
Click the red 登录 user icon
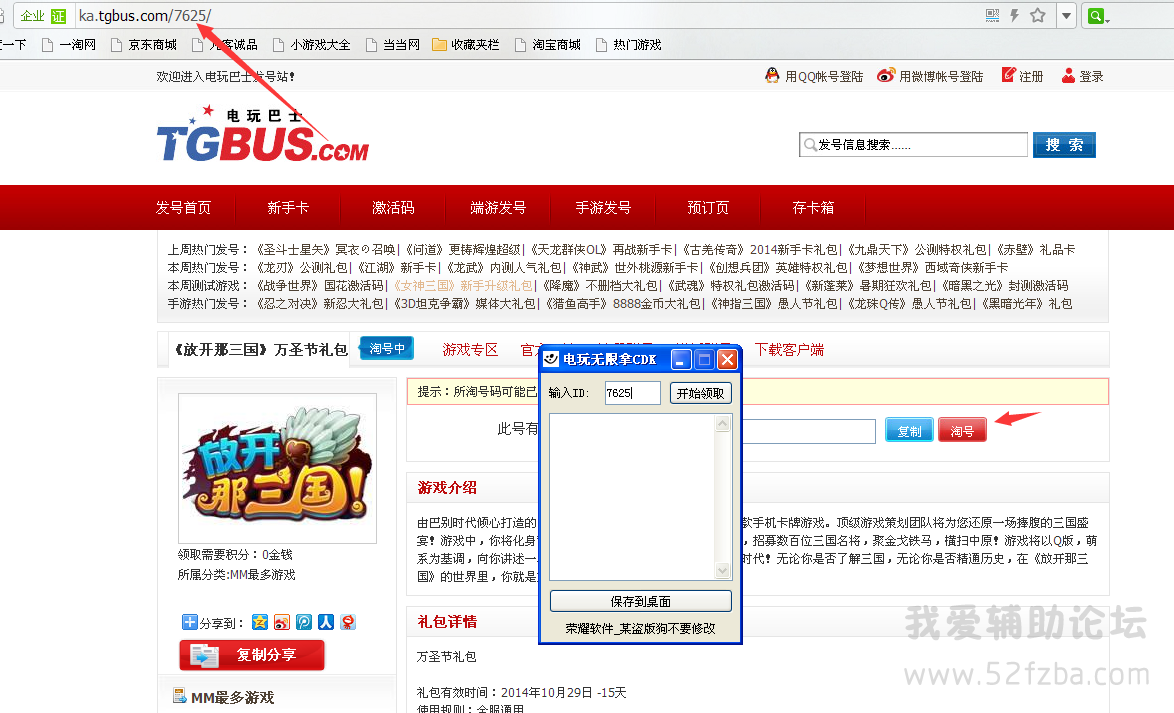[x=1068, y=76]
